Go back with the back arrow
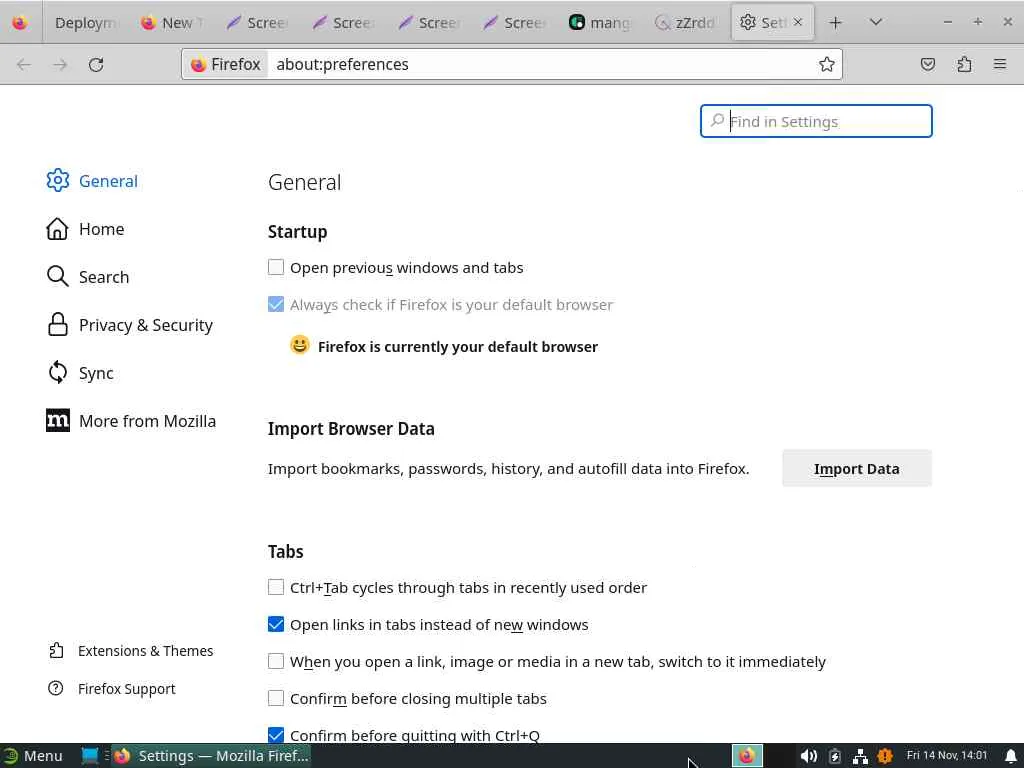The image size is (1024, 768). point(24,65)
